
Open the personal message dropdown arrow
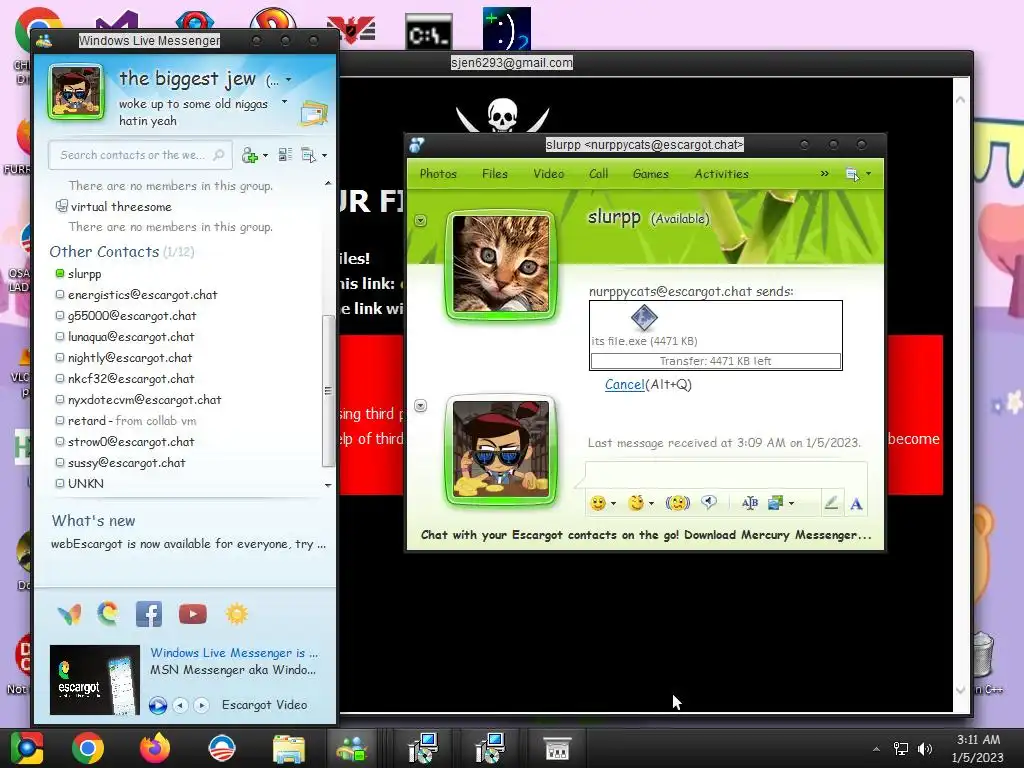[284, 102]
